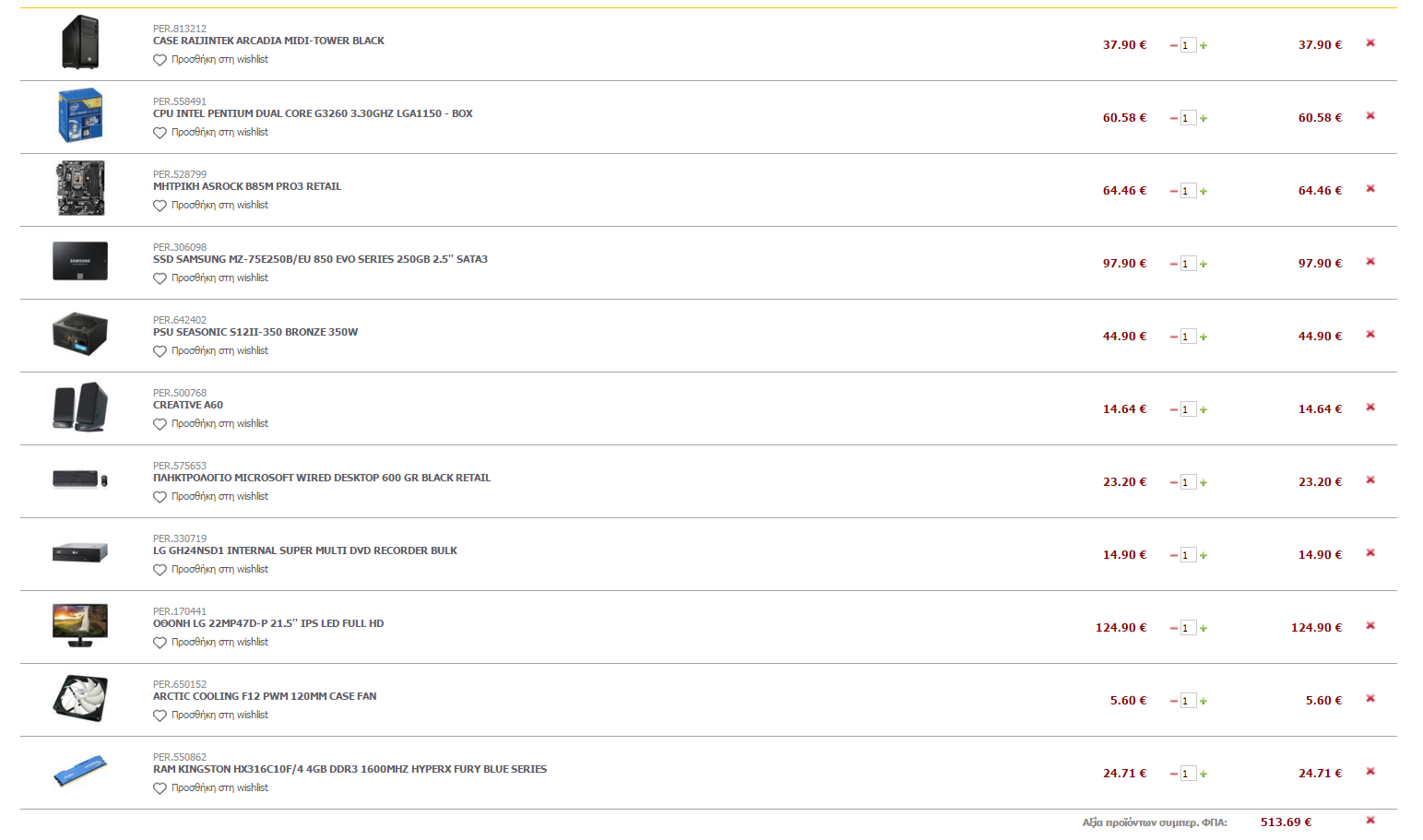Open Creative A60 speakers thumbnail
1423x840 pixels.
(x=80, y=407)
